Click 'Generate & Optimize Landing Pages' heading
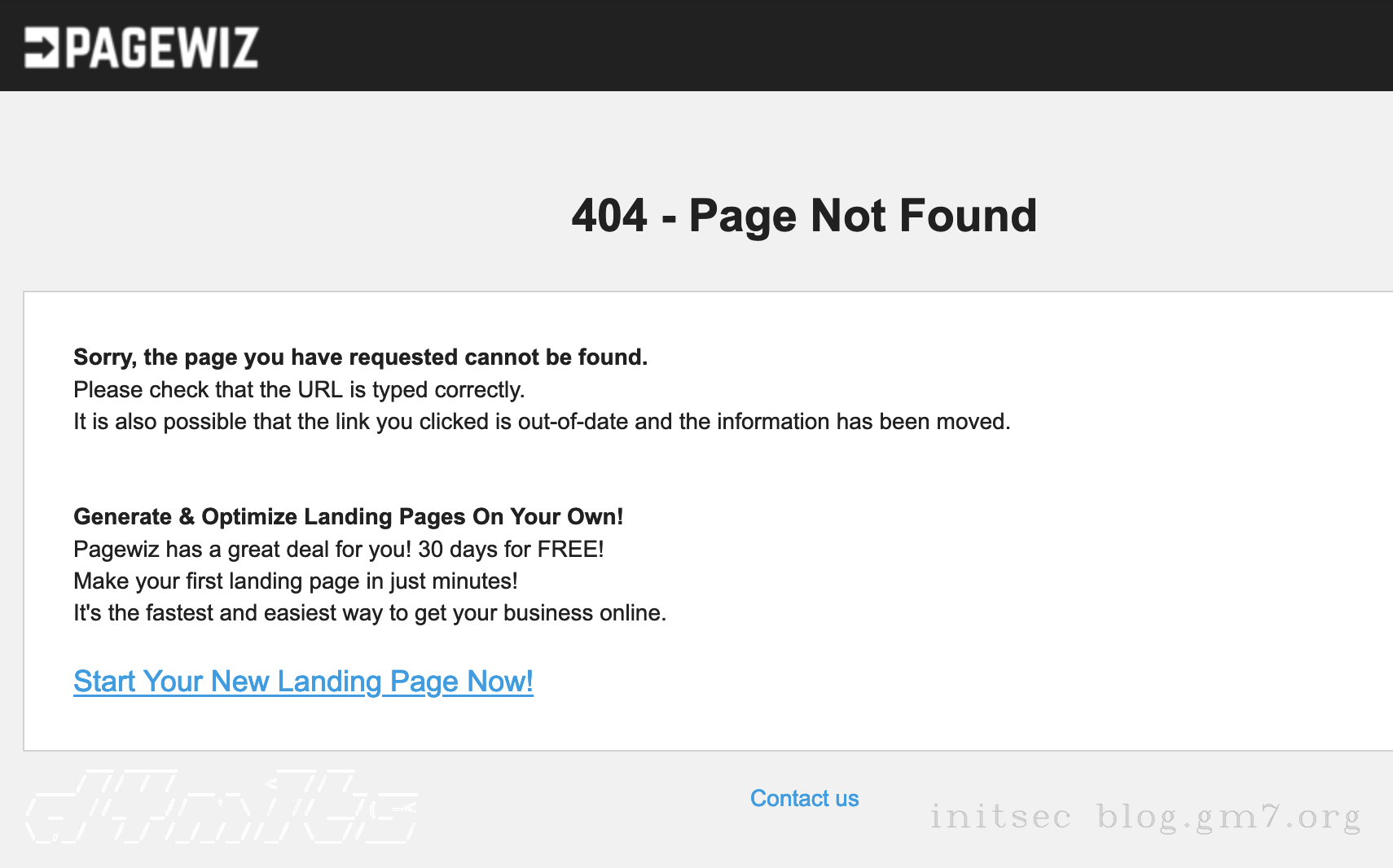Screen dimensions: 1393x868 (348, 516)
